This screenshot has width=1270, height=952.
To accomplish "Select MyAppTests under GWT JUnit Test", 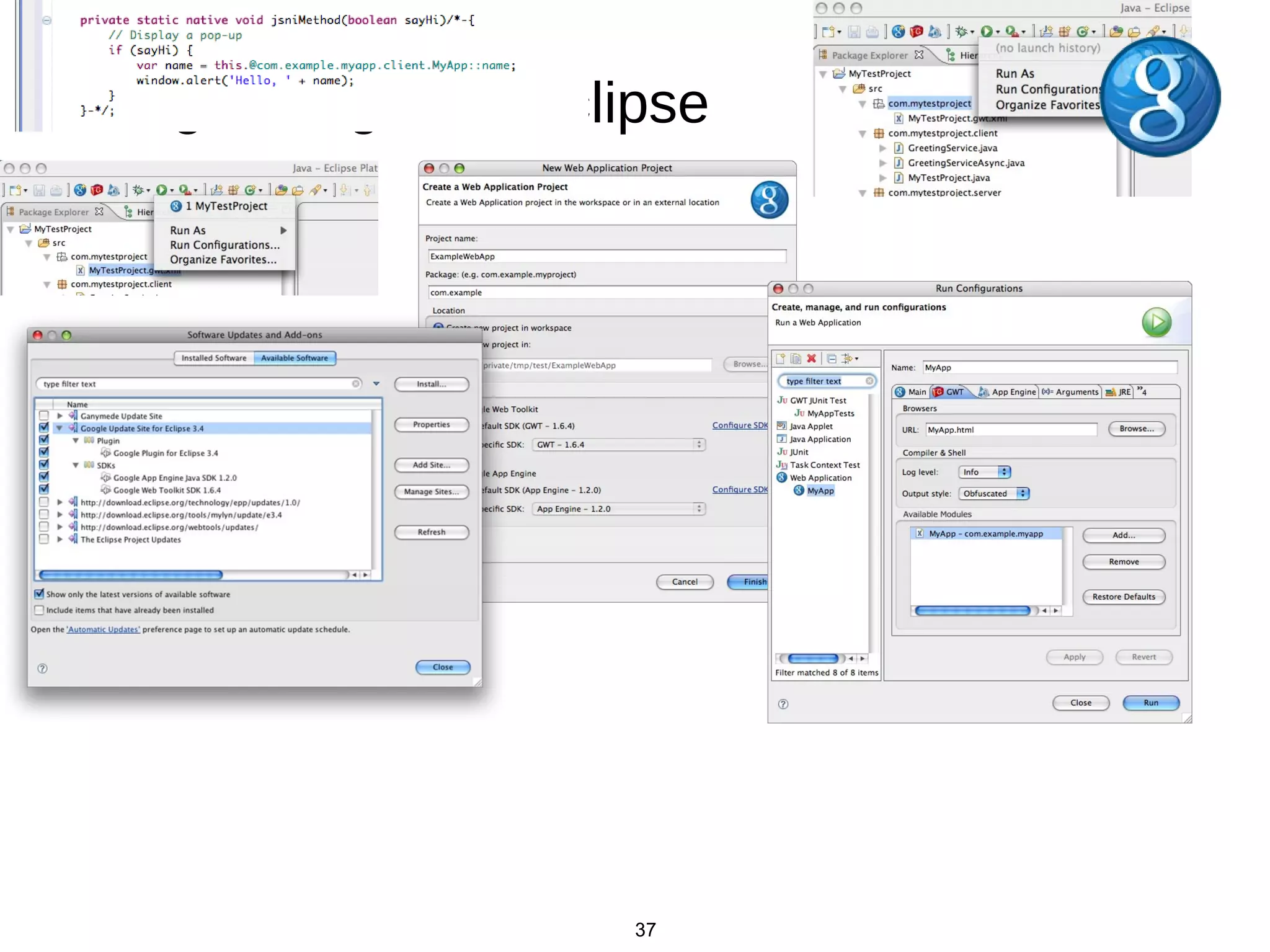I will click(824, 413).
